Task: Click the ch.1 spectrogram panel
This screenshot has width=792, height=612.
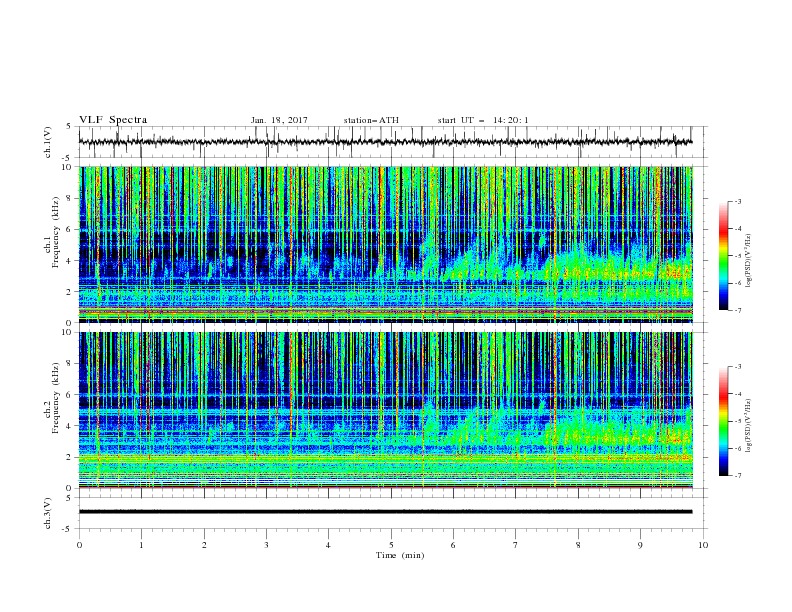Action: pos(385,244)
